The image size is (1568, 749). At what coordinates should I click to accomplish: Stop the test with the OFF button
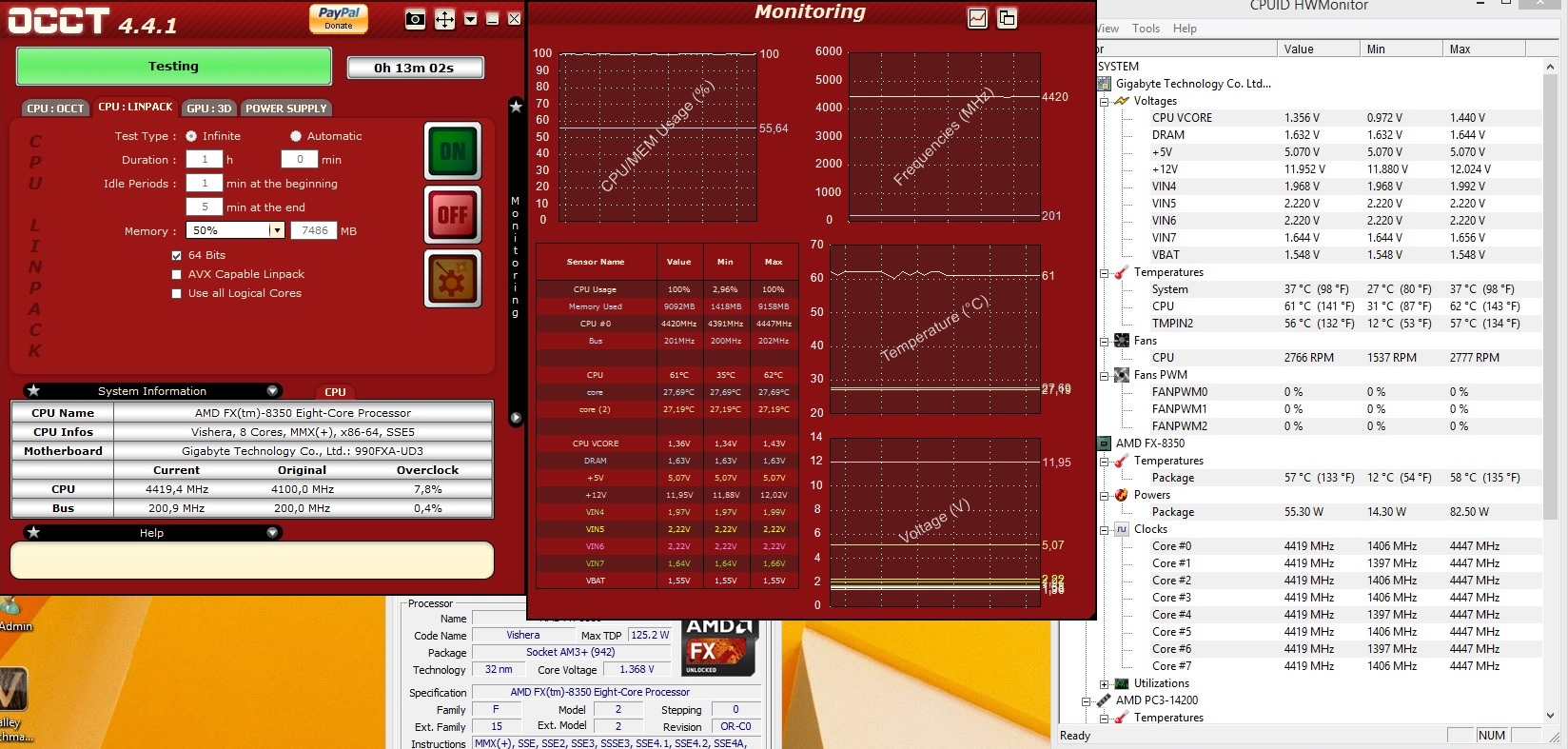pyautogui.click(x=452, y=215)
